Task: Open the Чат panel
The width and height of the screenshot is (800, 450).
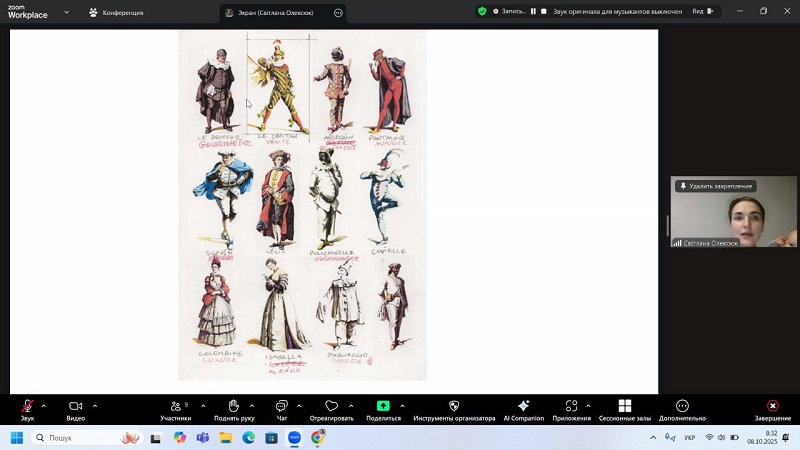Action: 281,407
